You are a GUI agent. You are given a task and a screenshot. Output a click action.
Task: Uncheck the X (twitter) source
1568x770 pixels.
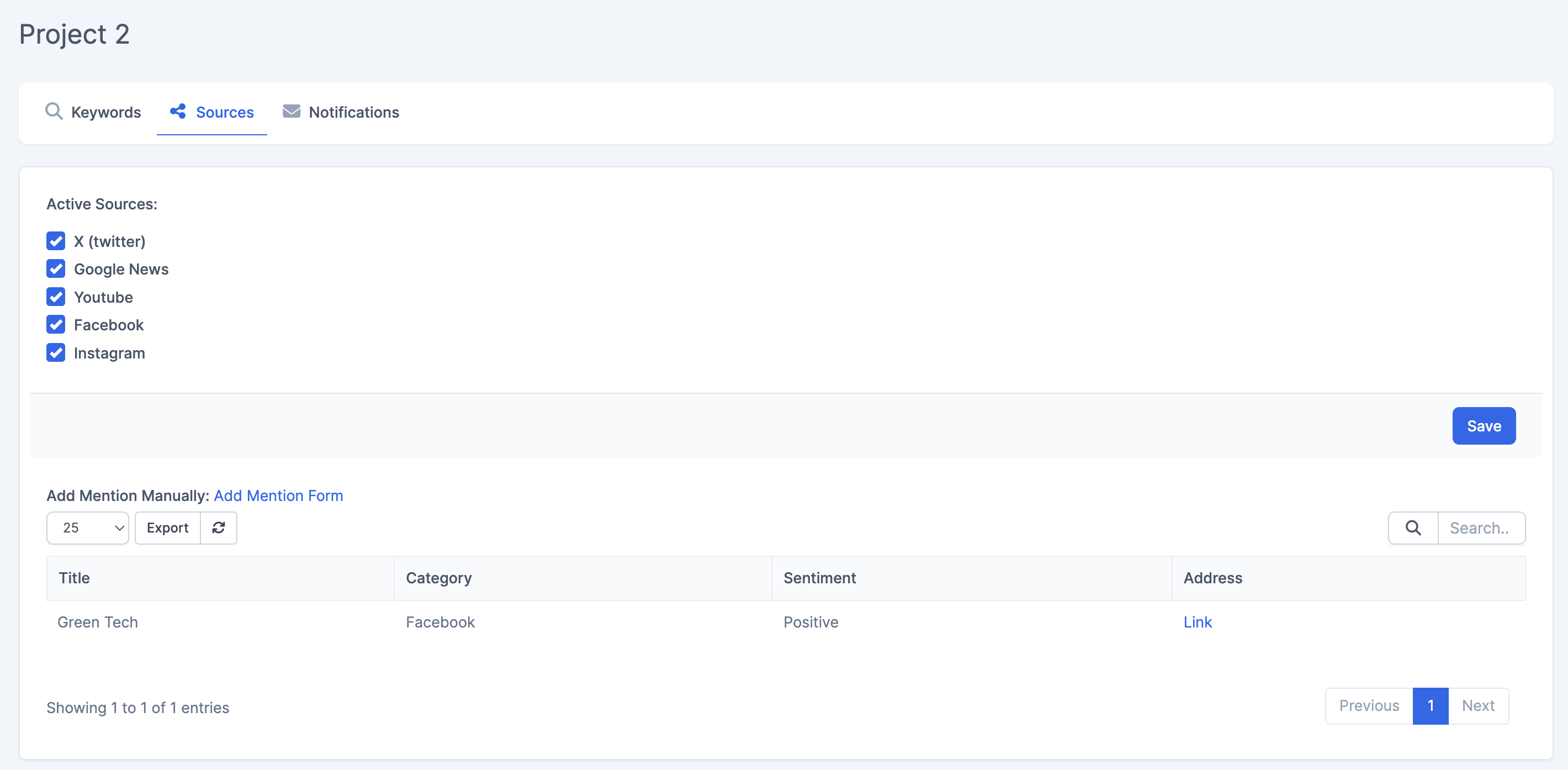56,241
